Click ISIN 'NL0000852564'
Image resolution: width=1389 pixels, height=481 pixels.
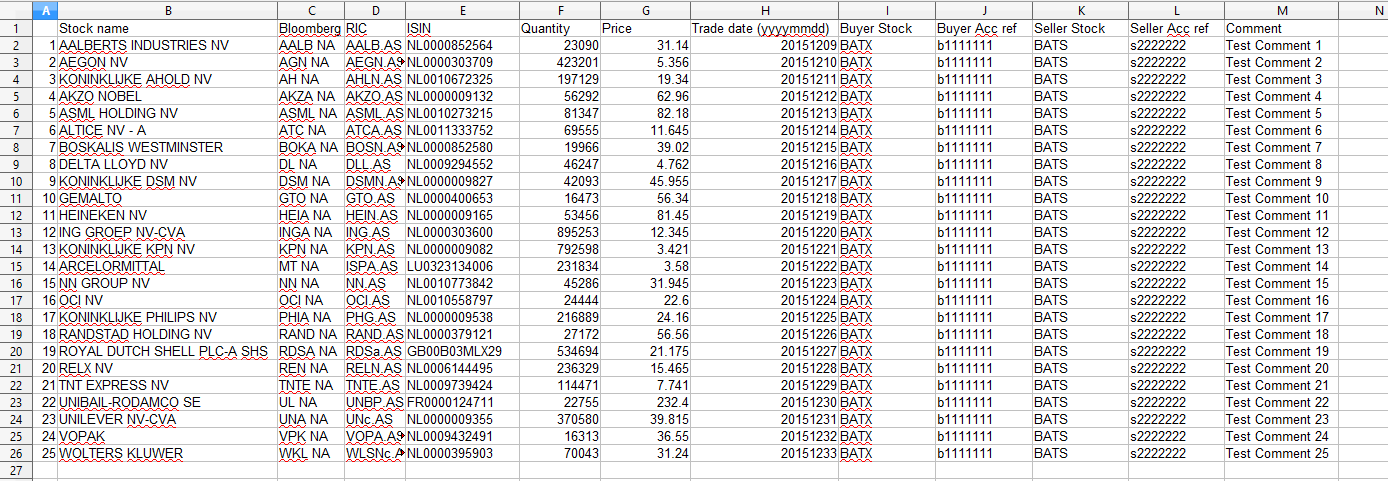(462, 45)
